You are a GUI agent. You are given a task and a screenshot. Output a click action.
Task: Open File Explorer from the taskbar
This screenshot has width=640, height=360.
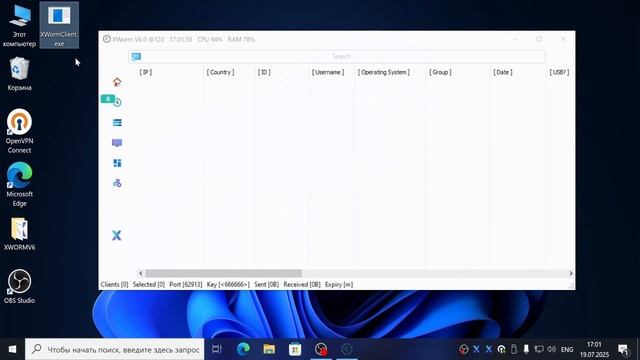[x=269, y=349]
